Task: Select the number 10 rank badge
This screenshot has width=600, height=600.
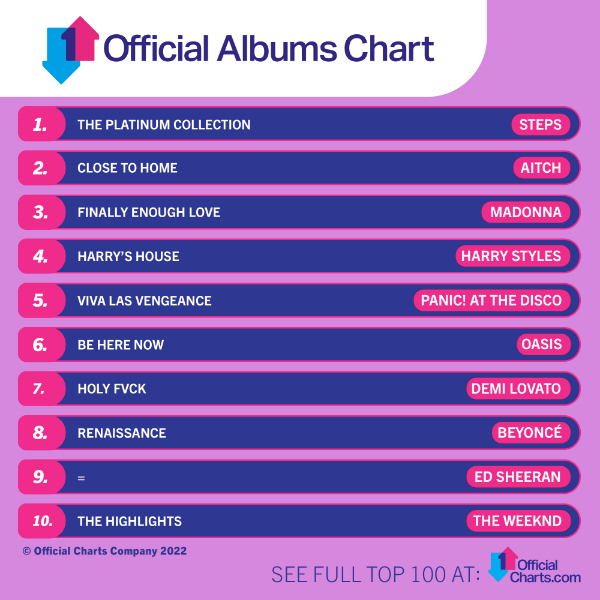Action: [41, 521]
